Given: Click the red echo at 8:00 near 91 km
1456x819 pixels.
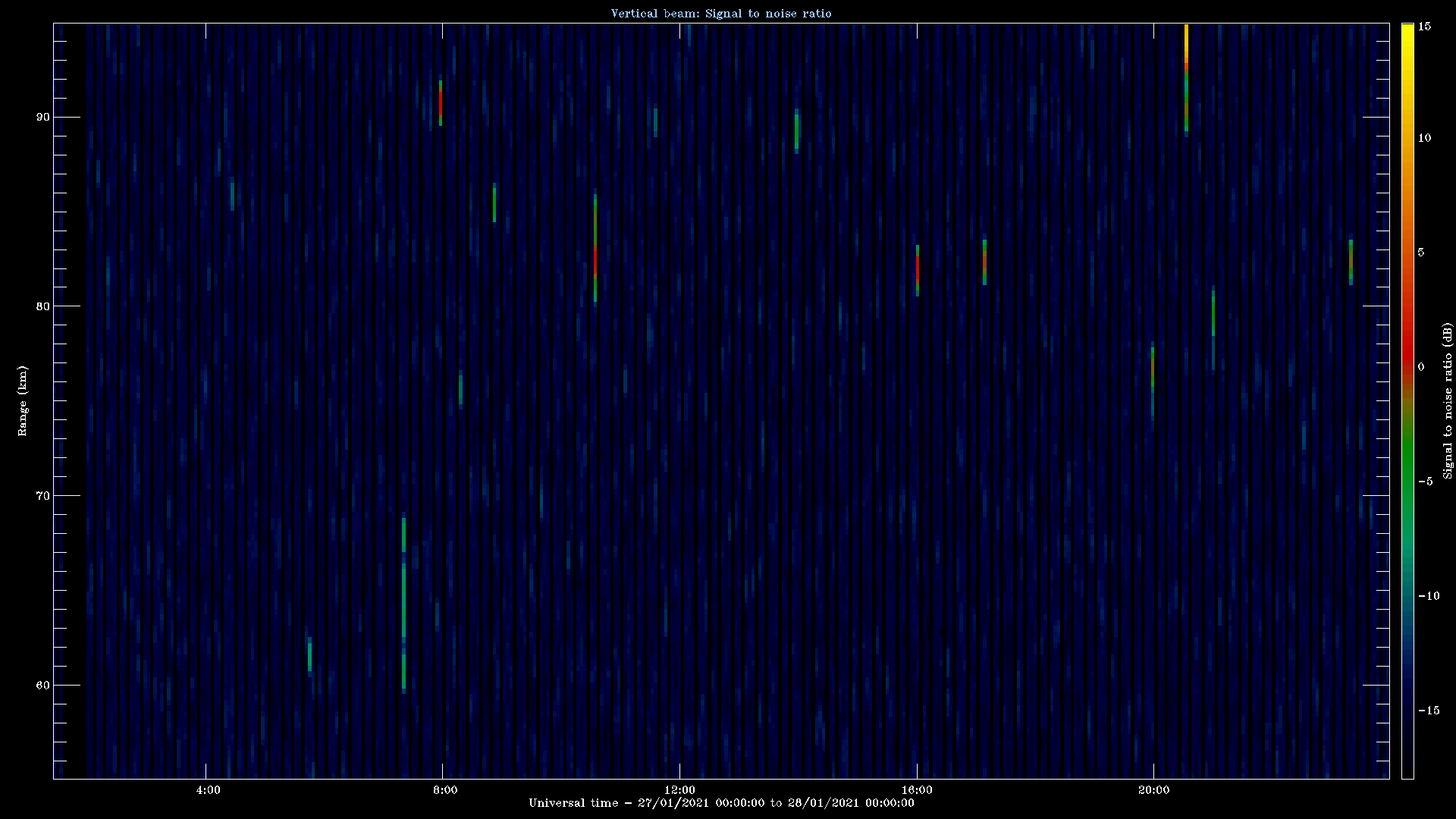Looking at the screenshot, I should click(x=441, y=102).
